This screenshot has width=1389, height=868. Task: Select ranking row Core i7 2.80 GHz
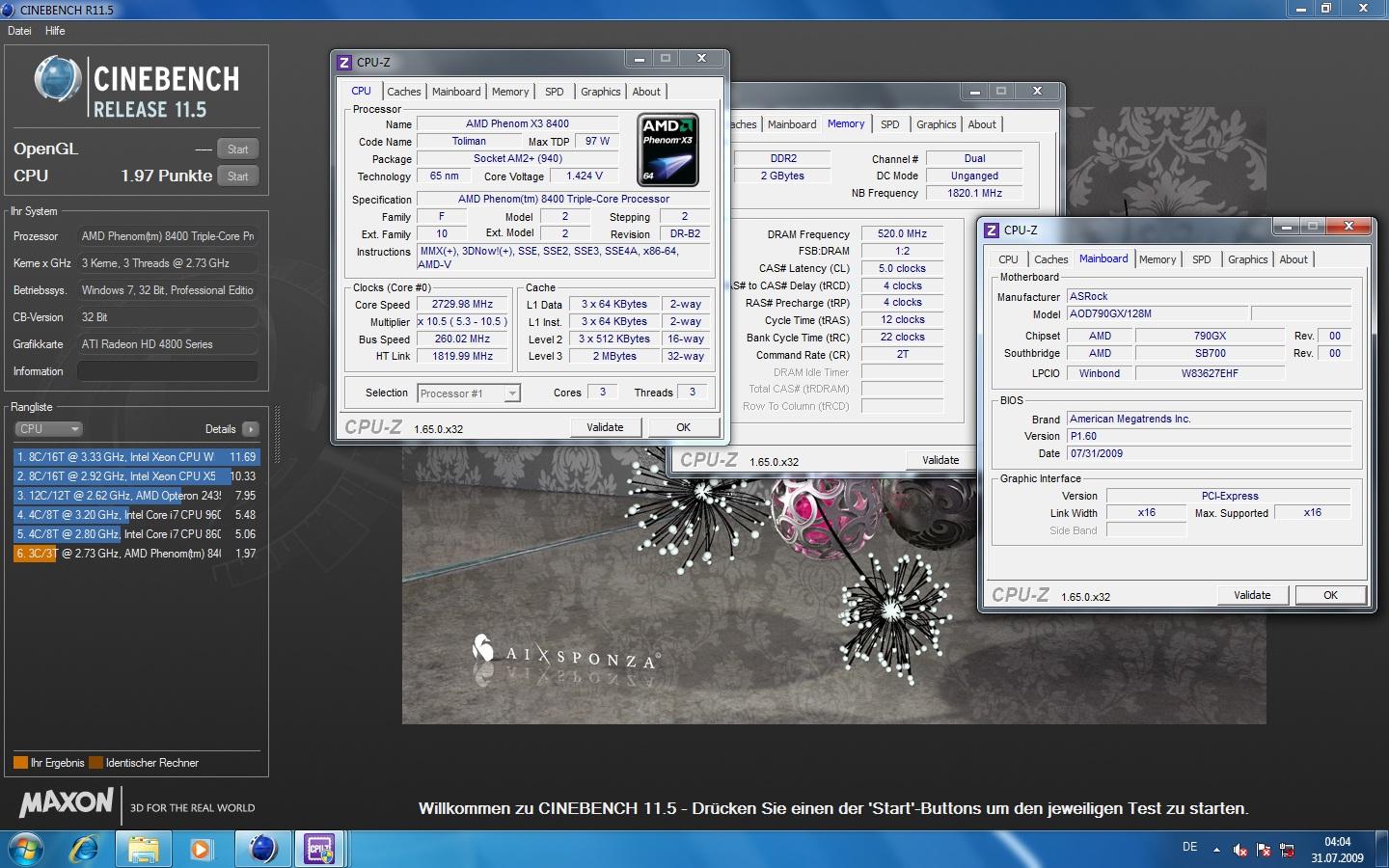coord(136,534)
